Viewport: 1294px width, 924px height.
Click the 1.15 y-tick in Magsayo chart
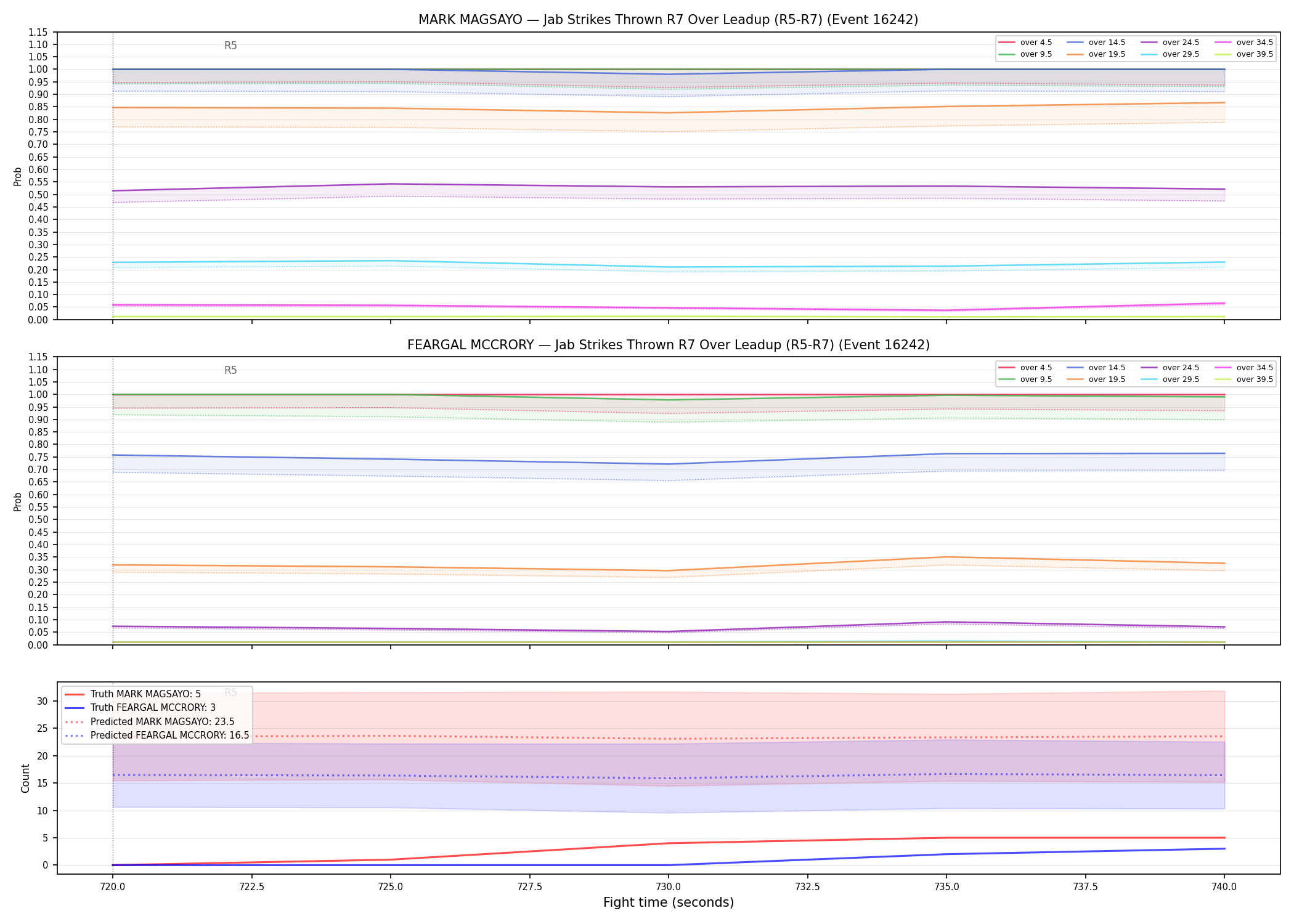click(x=38, y=32)
